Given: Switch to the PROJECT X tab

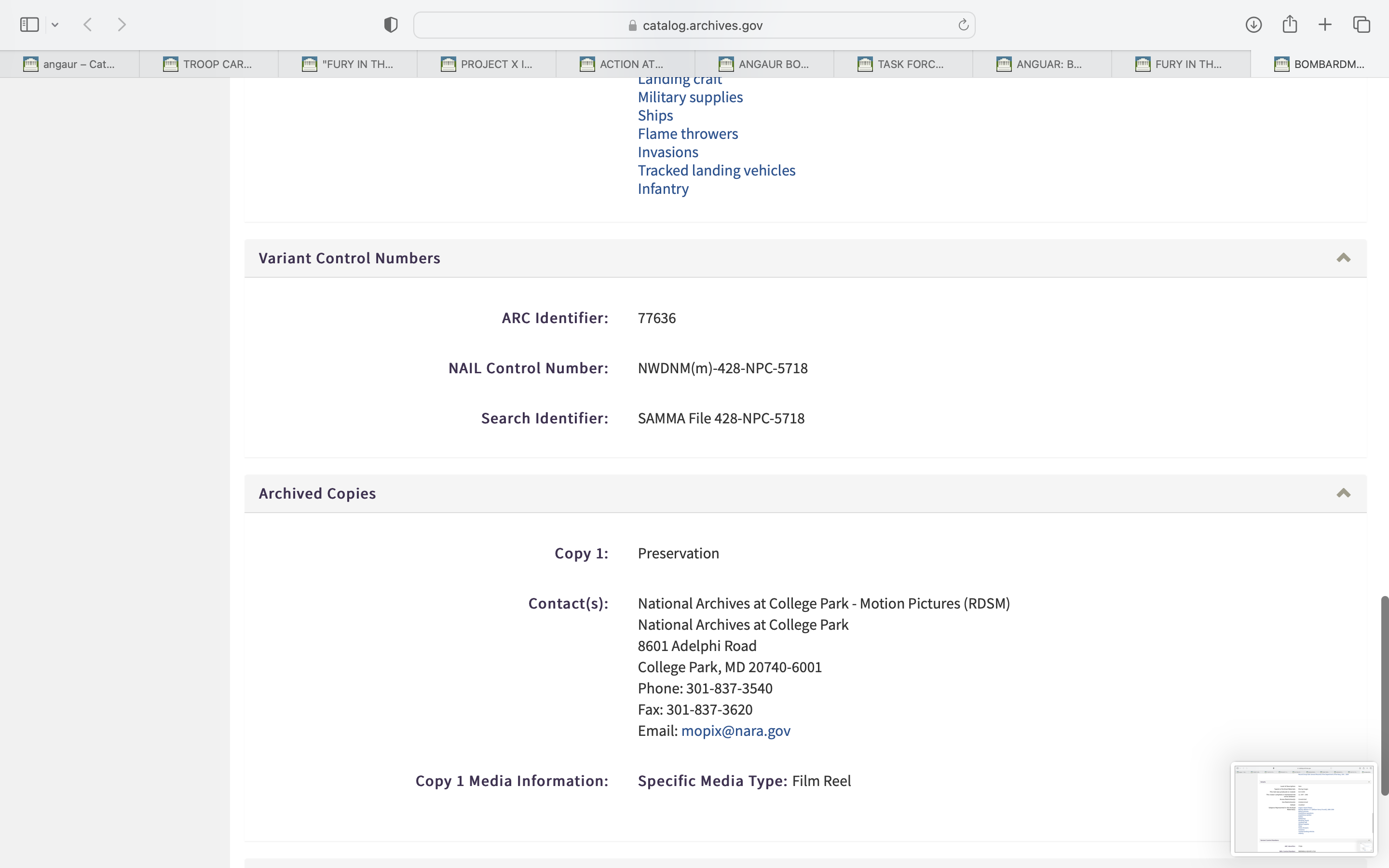Looking at the screenshot, I should 486,64.
